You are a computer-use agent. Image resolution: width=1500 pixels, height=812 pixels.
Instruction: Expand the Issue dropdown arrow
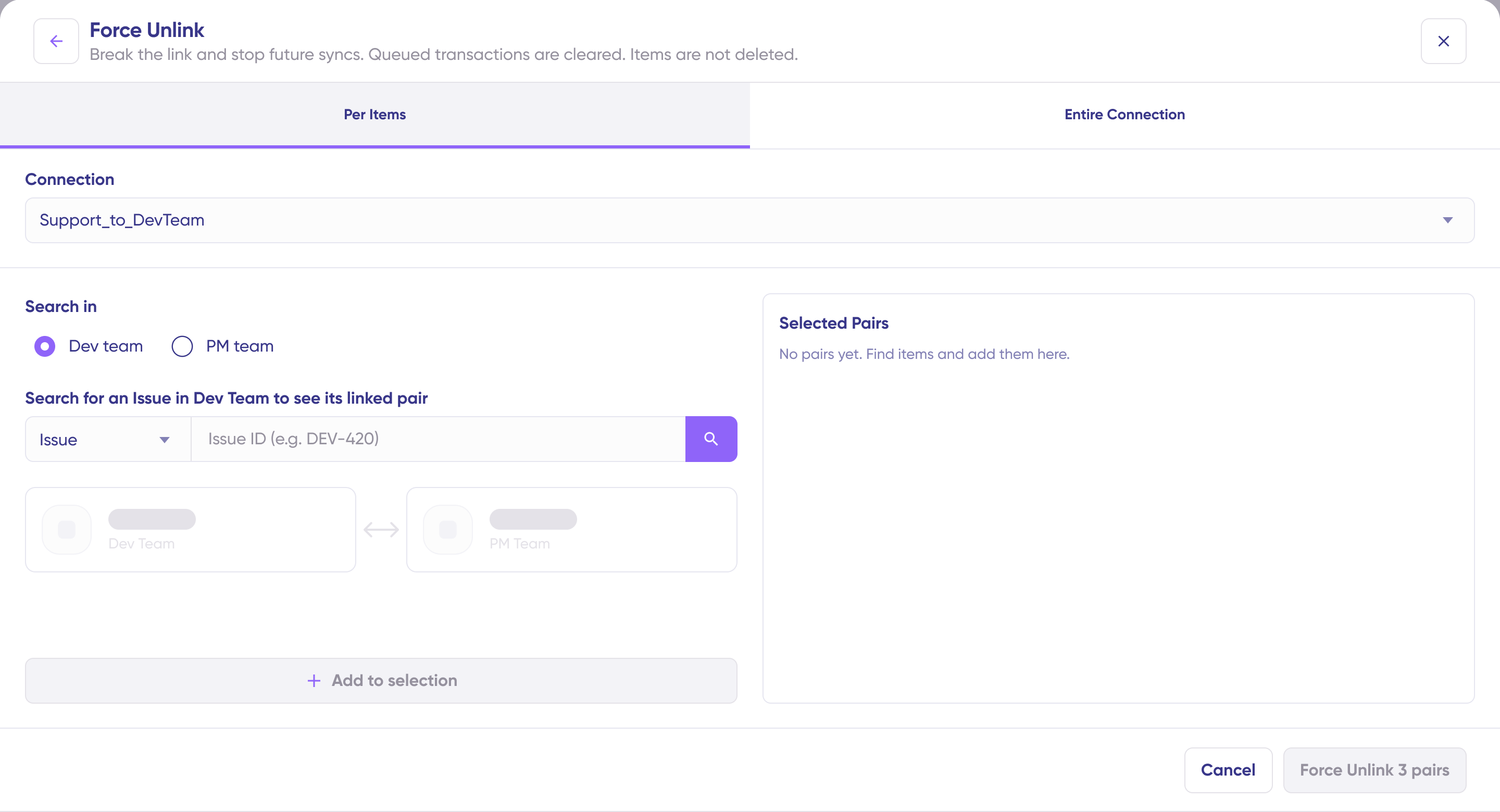(165, 439)
